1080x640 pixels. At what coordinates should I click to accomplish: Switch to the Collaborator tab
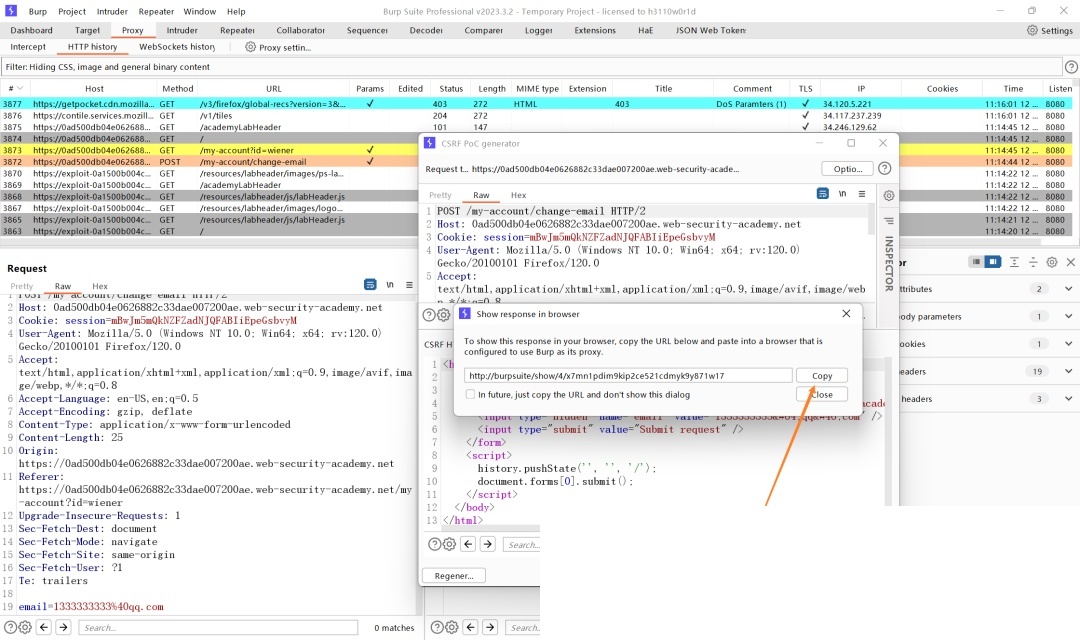click(300, 30)
